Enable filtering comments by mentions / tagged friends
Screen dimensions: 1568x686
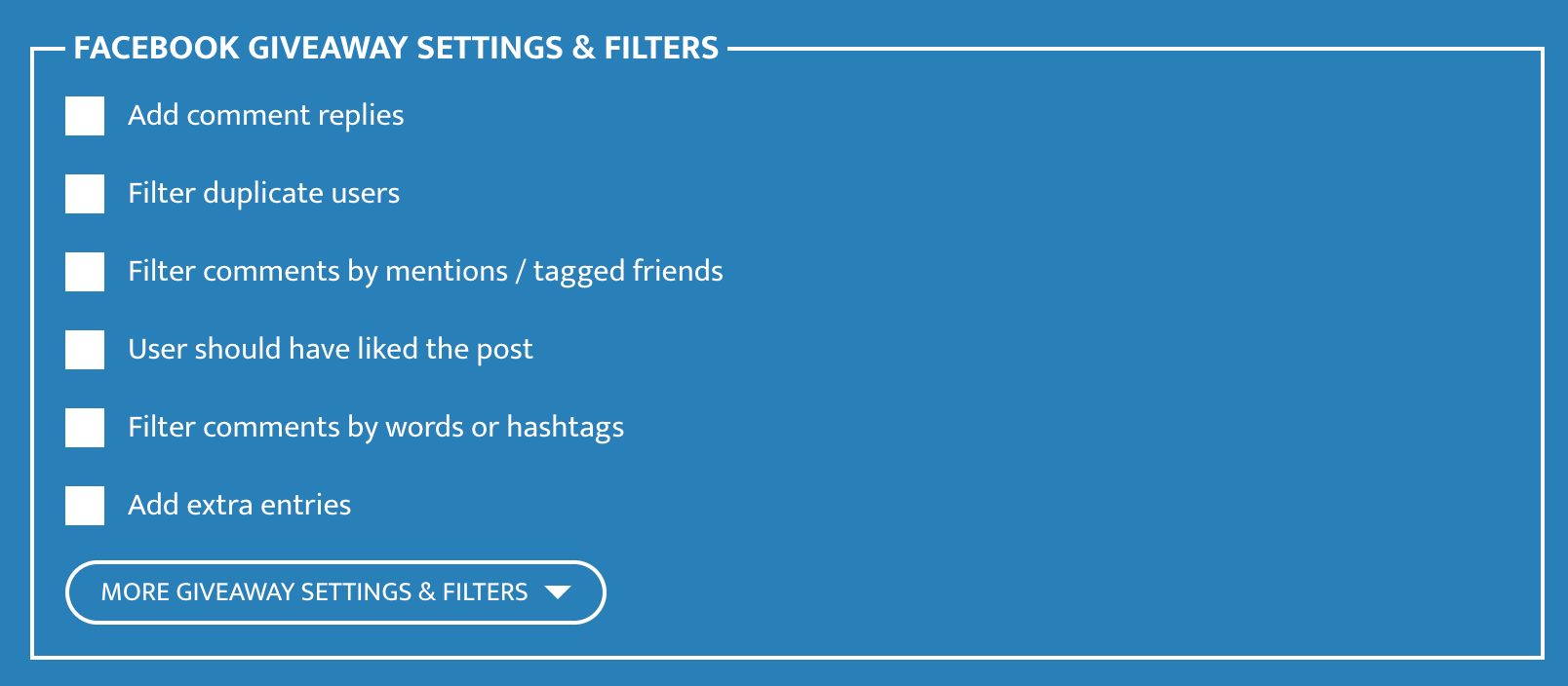pyautogui.click(x=84, y=271)
